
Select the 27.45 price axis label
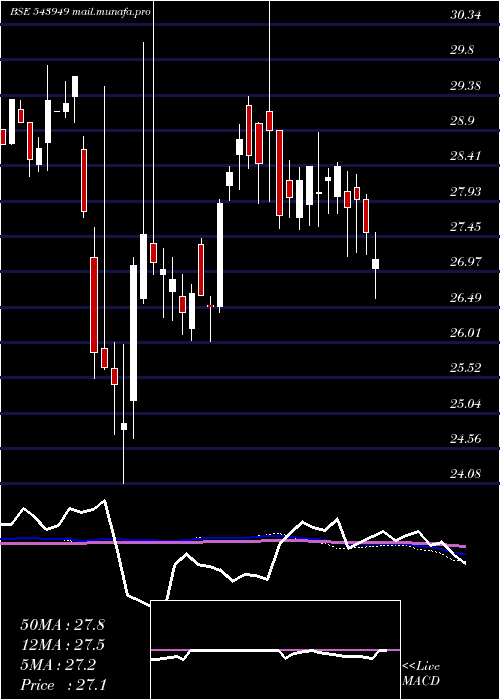click(x=466, y=227)
